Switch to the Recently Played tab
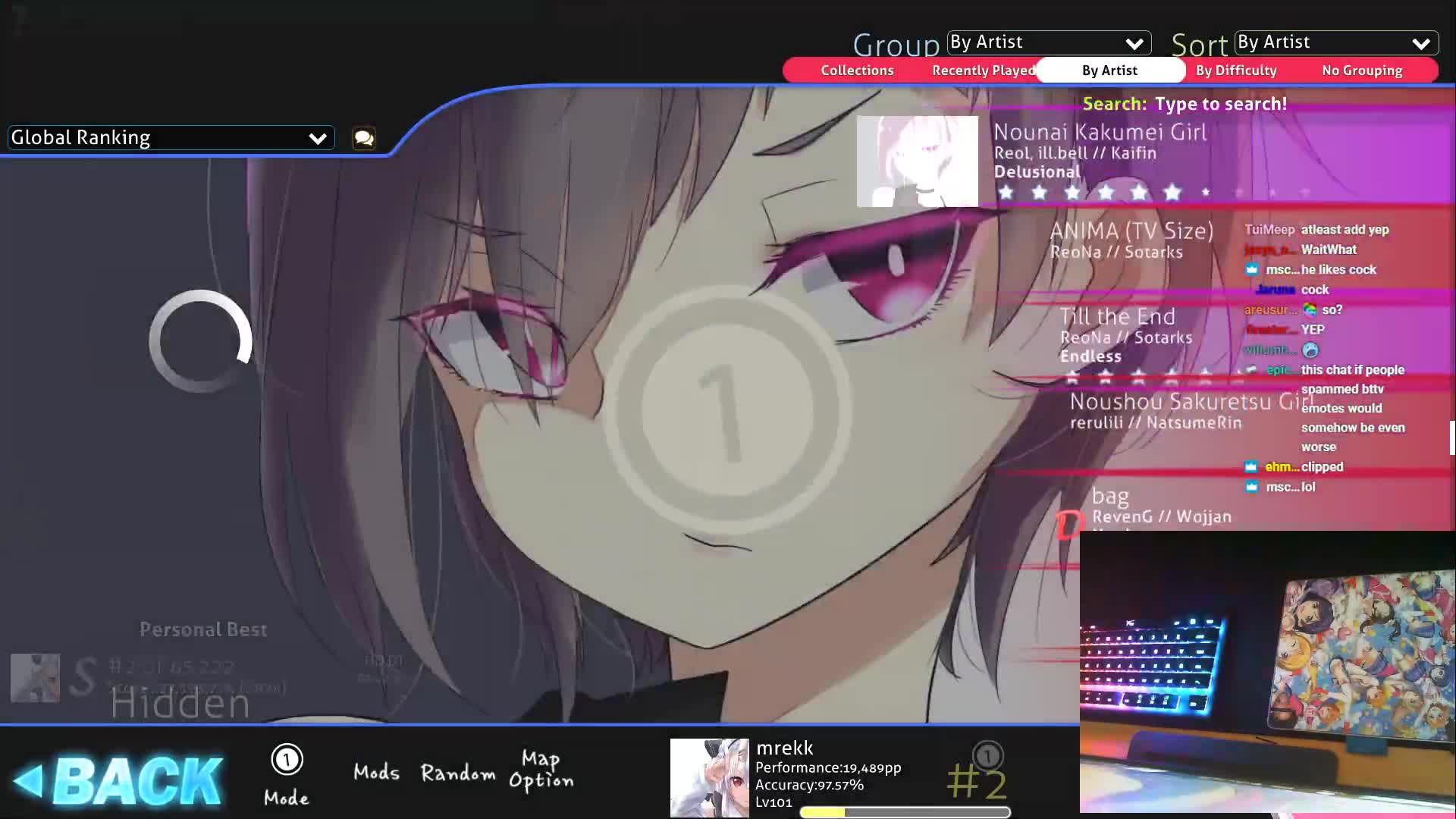 (x=983, y=71)
